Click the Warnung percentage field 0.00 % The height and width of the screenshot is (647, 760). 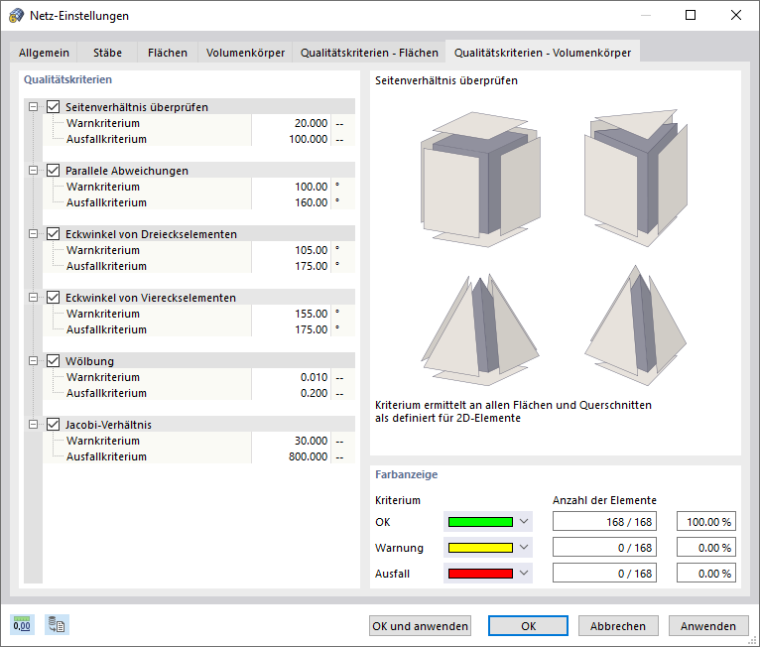click(x=706, y=547)
